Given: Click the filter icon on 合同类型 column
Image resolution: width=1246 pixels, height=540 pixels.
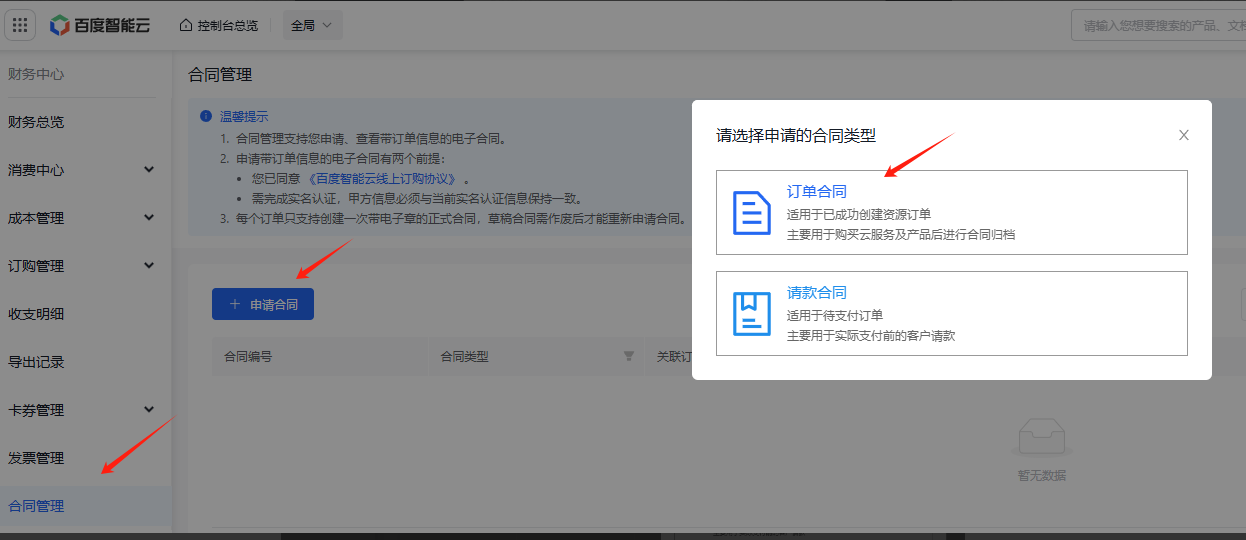Looking at the screenshot, I should click(629, 356).
